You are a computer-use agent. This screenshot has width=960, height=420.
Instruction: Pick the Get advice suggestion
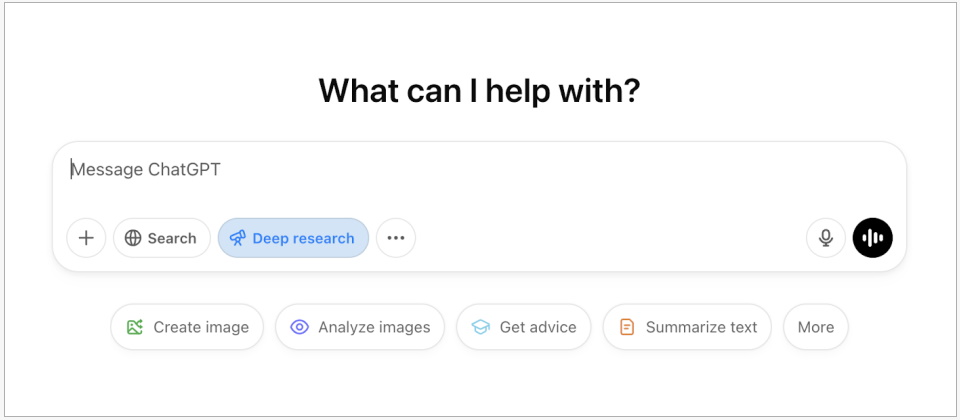[523, 327]
